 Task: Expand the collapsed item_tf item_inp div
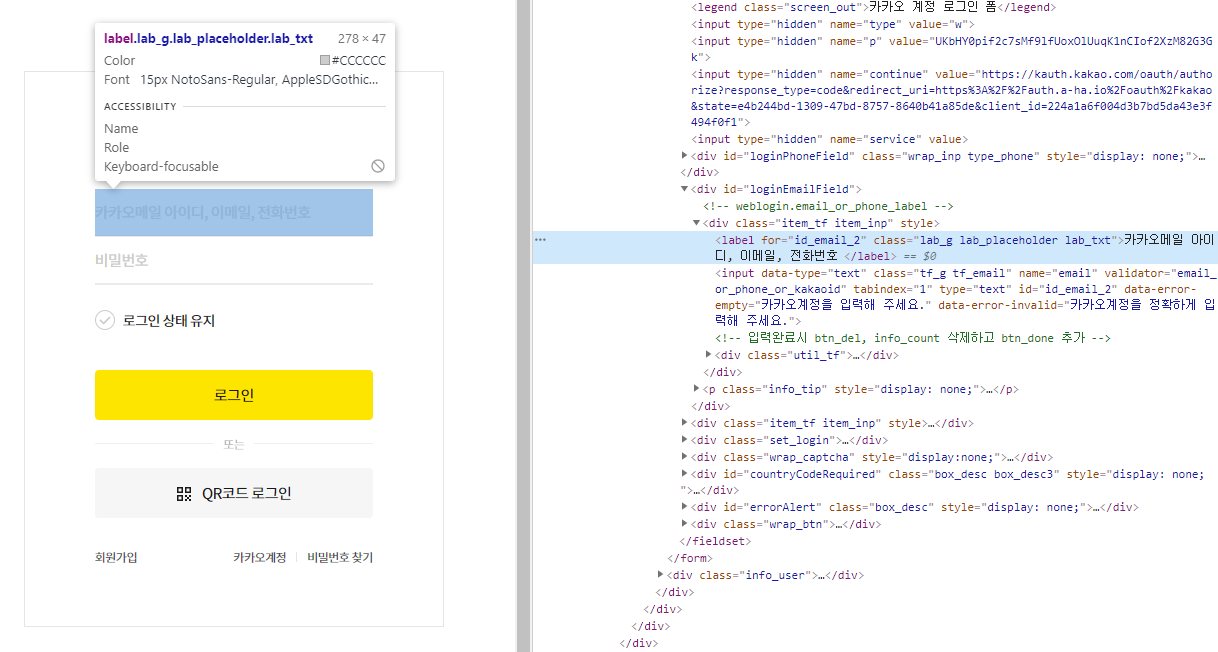(x=685, y=424)
